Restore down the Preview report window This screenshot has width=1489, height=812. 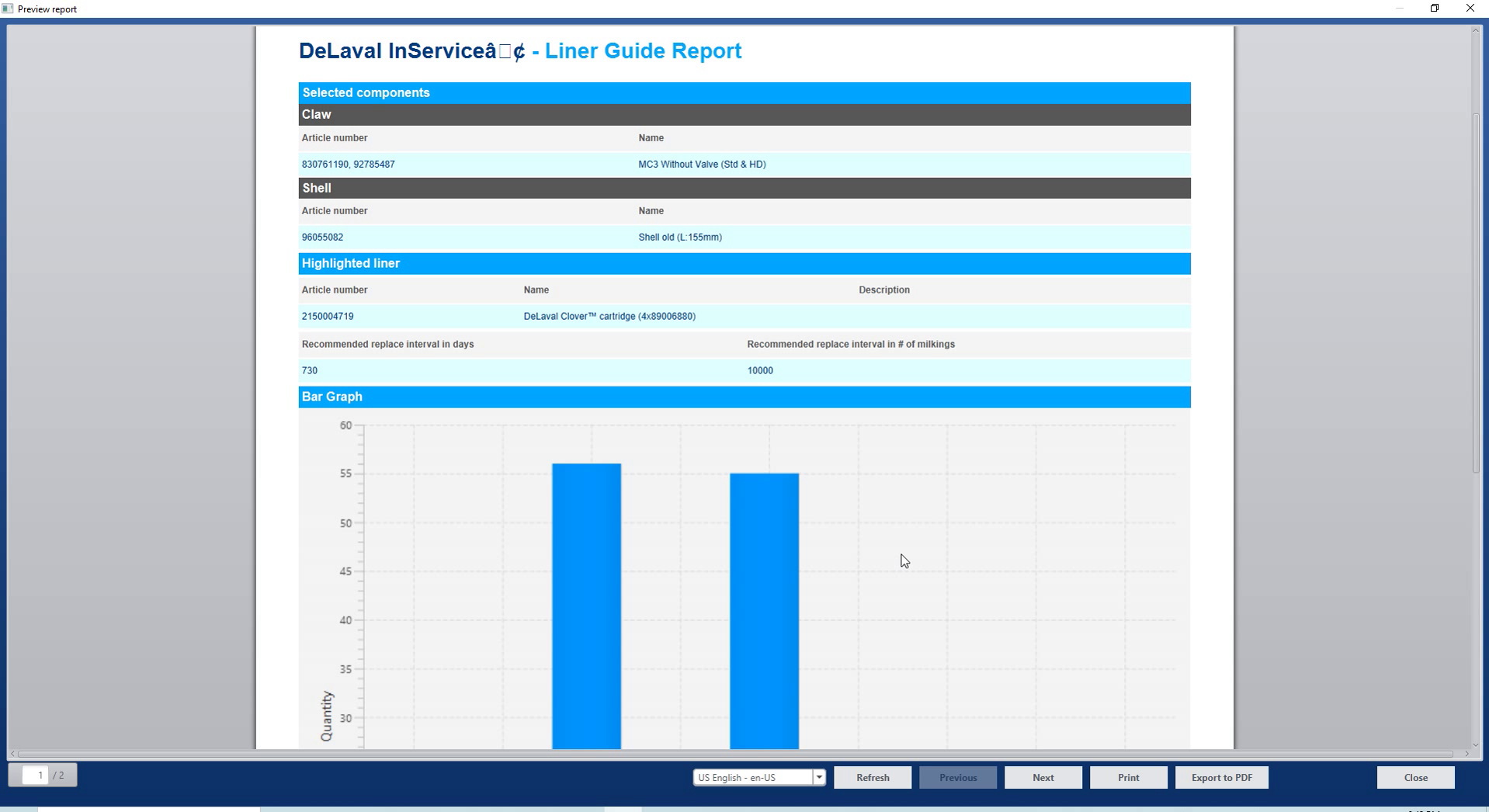click(x=1435, y=9)
